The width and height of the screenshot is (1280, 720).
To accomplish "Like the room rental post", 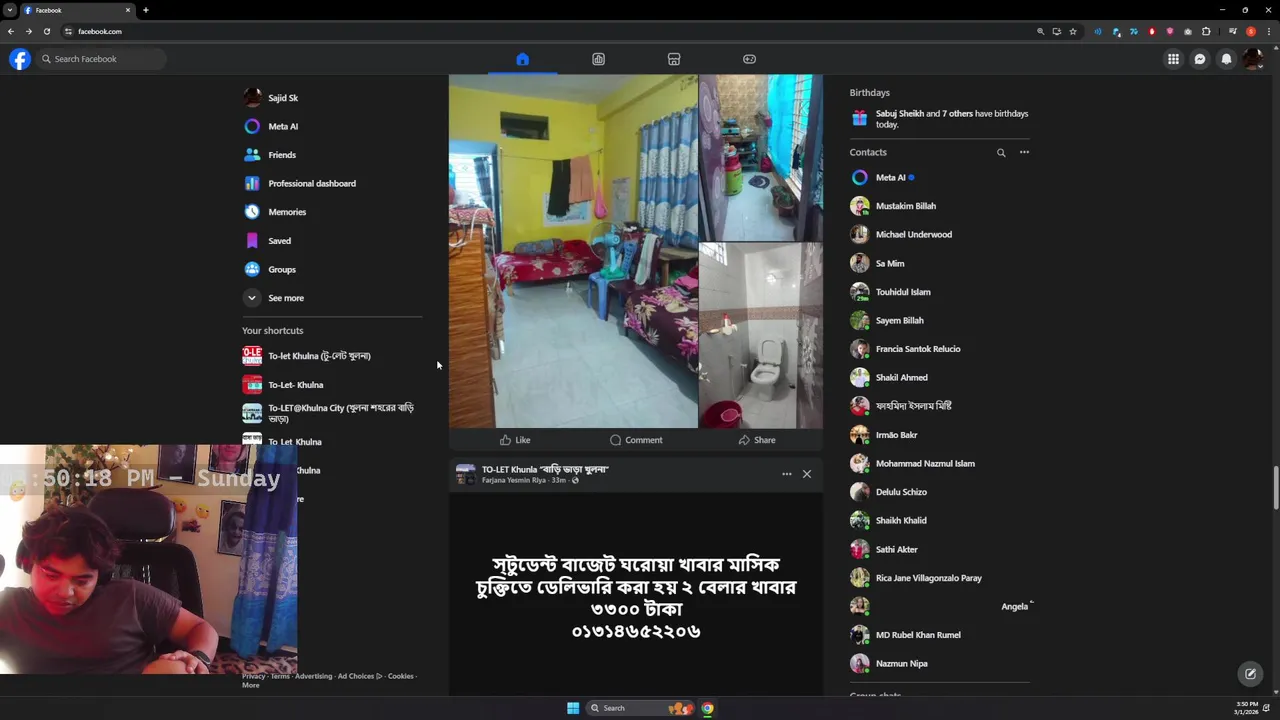I will [515, 440].
